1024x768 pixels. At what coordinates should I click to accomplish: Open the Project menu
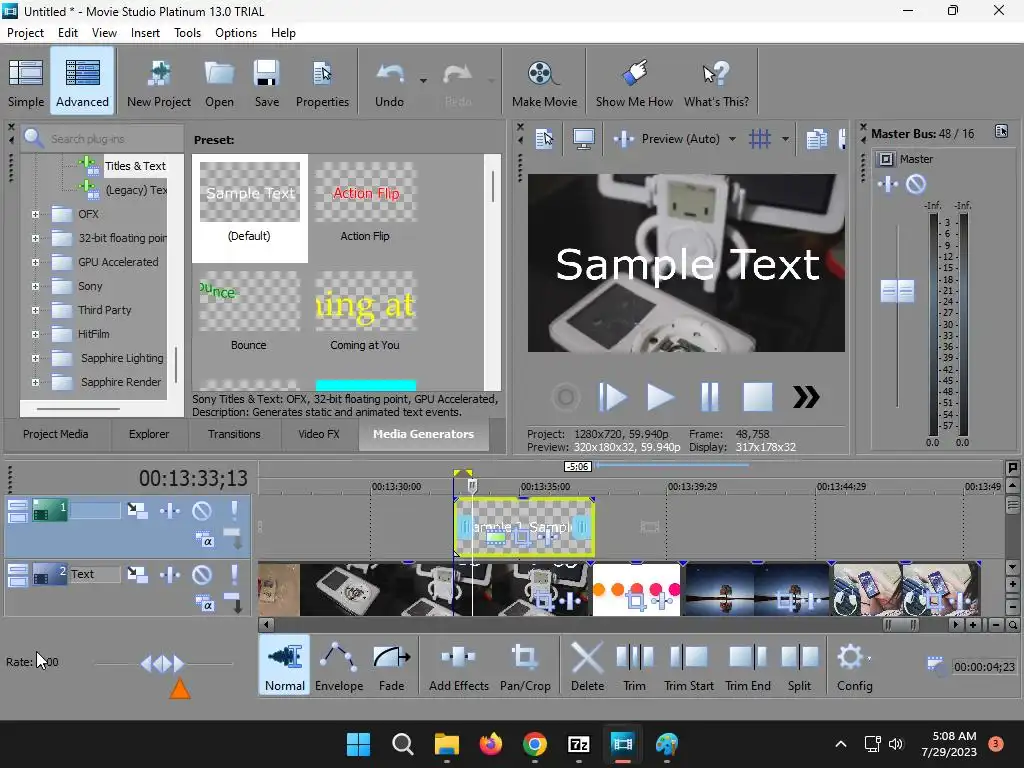pyautogui.click(x=25, y=33)
